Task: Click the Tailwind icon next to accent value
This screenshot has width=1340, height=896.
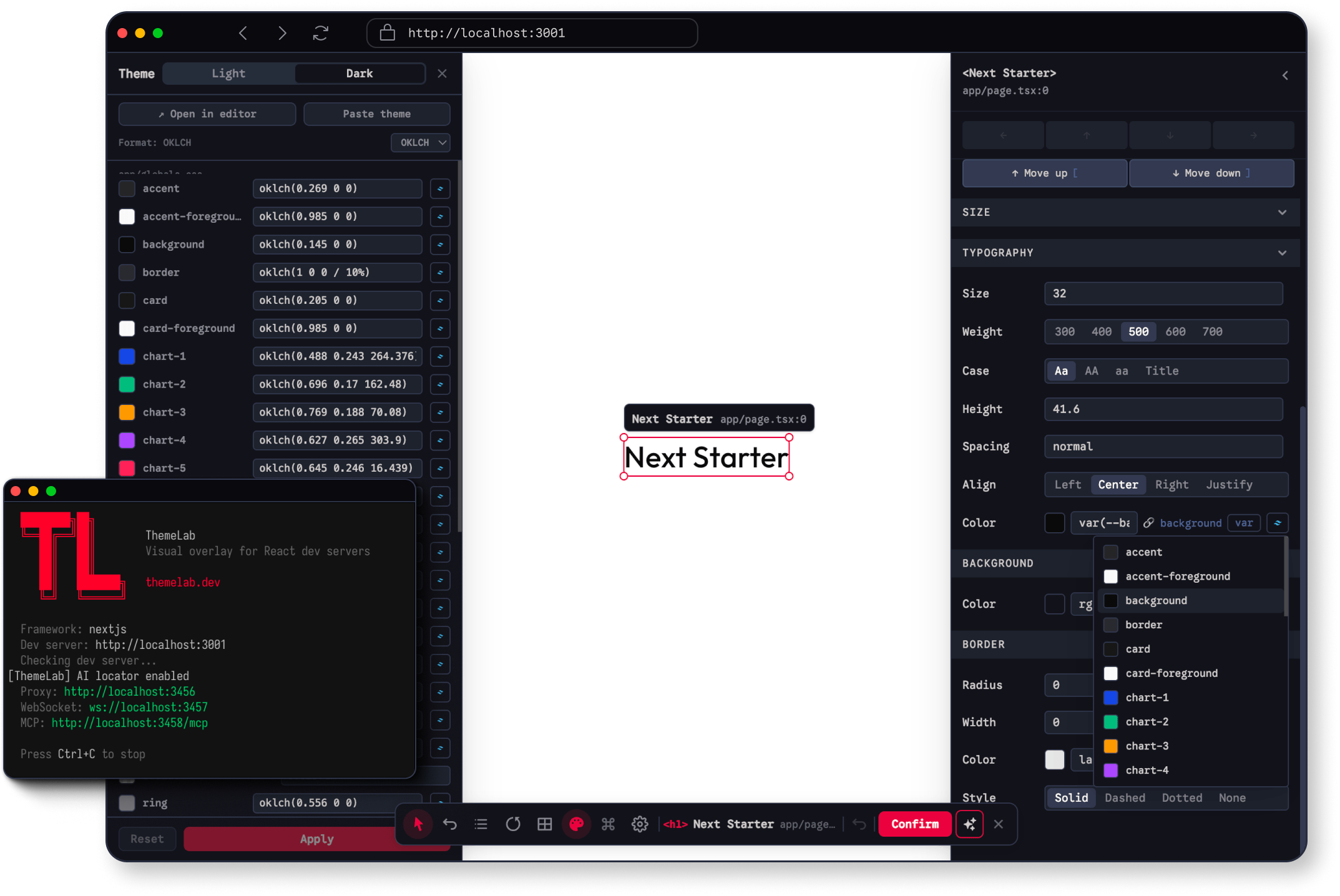Action: (440, 188)
